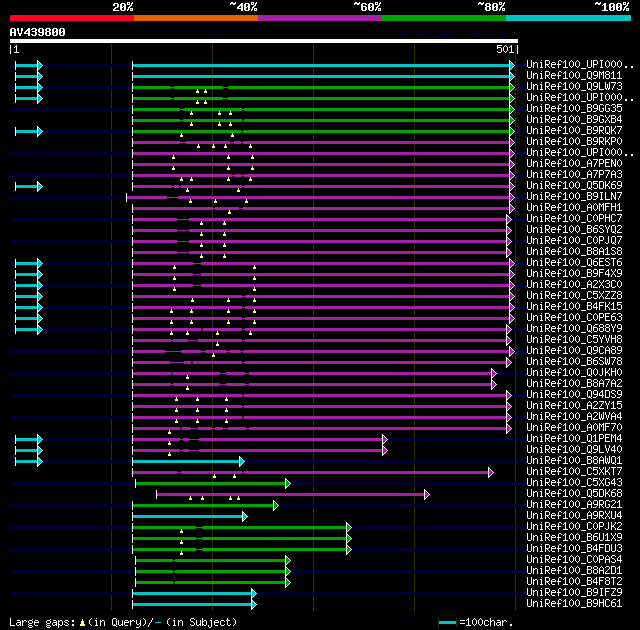The image size is (640, 630).
Task: Open the UniRef100_A0MFH1 entry
Action: point(574,208)
